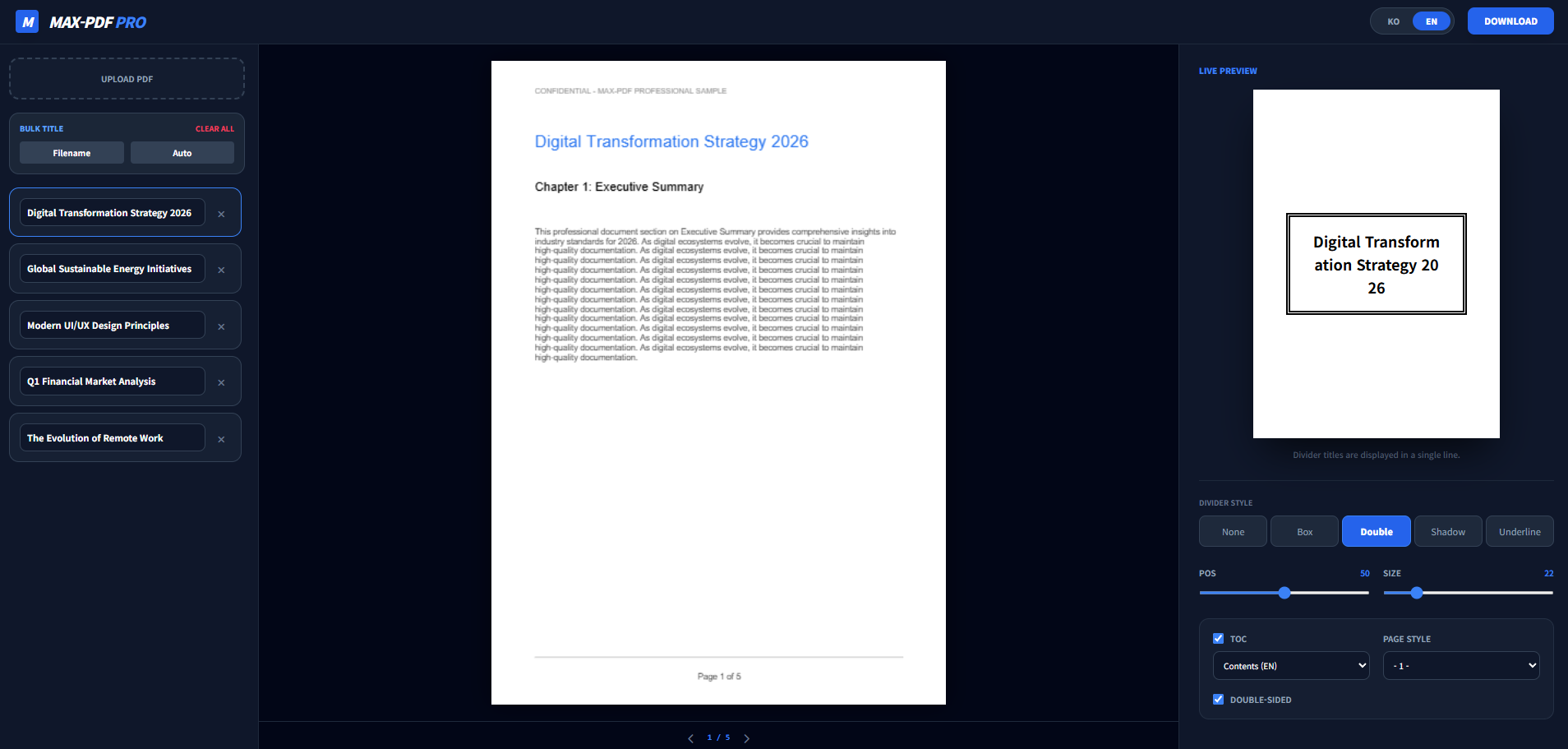
Task: Remove the Q1 Financial Market Analysis entry
Action: point(221,381)
